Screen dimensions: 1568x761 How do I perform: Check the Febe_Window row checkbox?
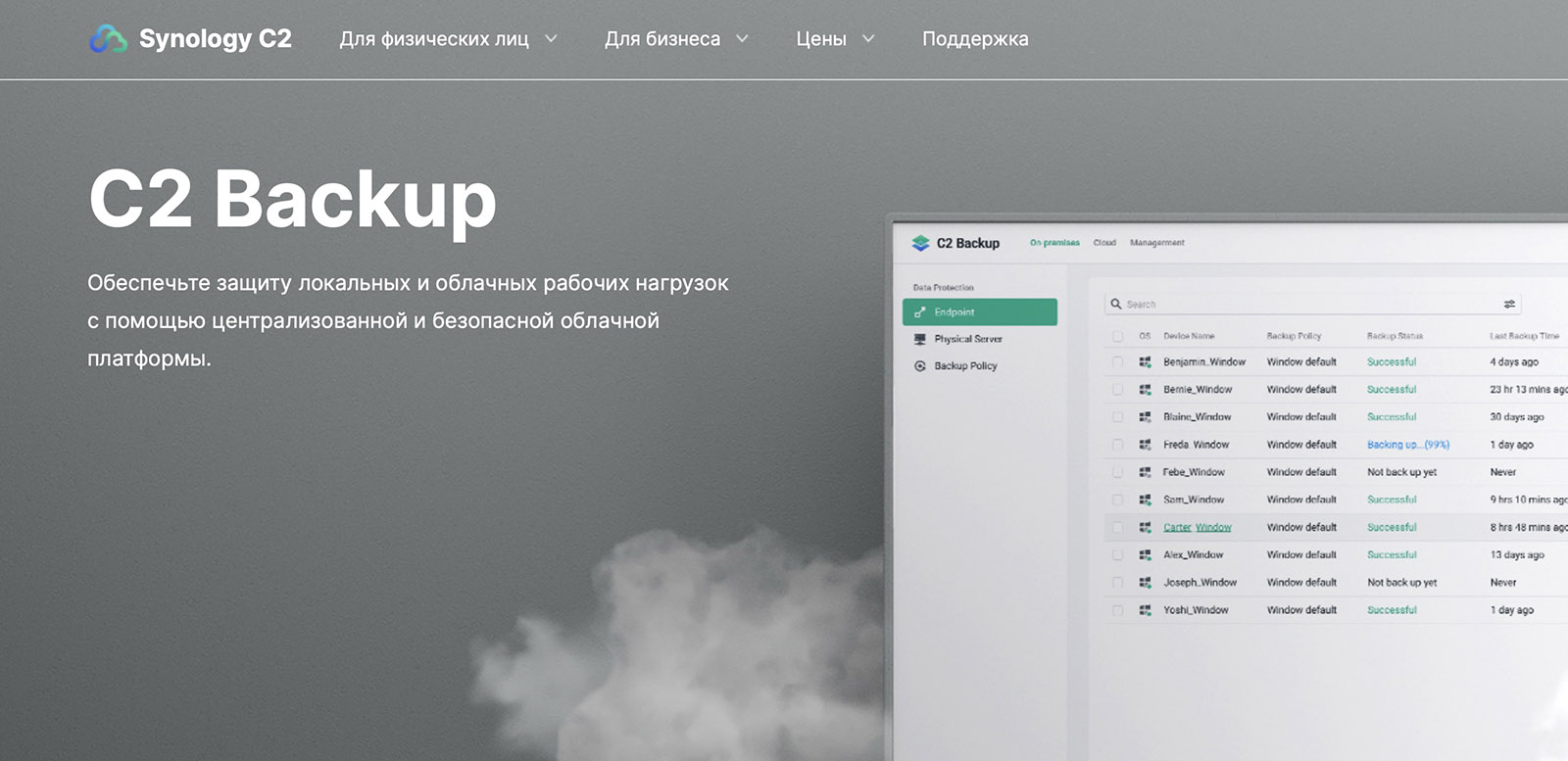tap(1117, 472)
